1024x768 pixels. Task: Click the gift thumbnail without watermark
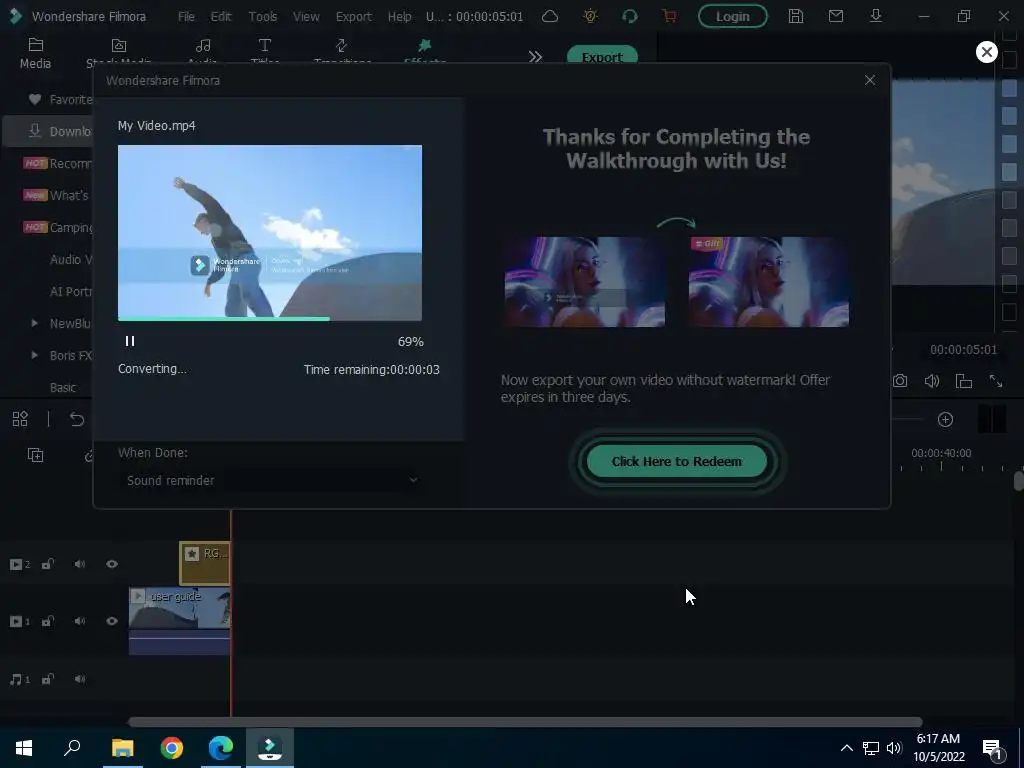click(x=769, y=281)
